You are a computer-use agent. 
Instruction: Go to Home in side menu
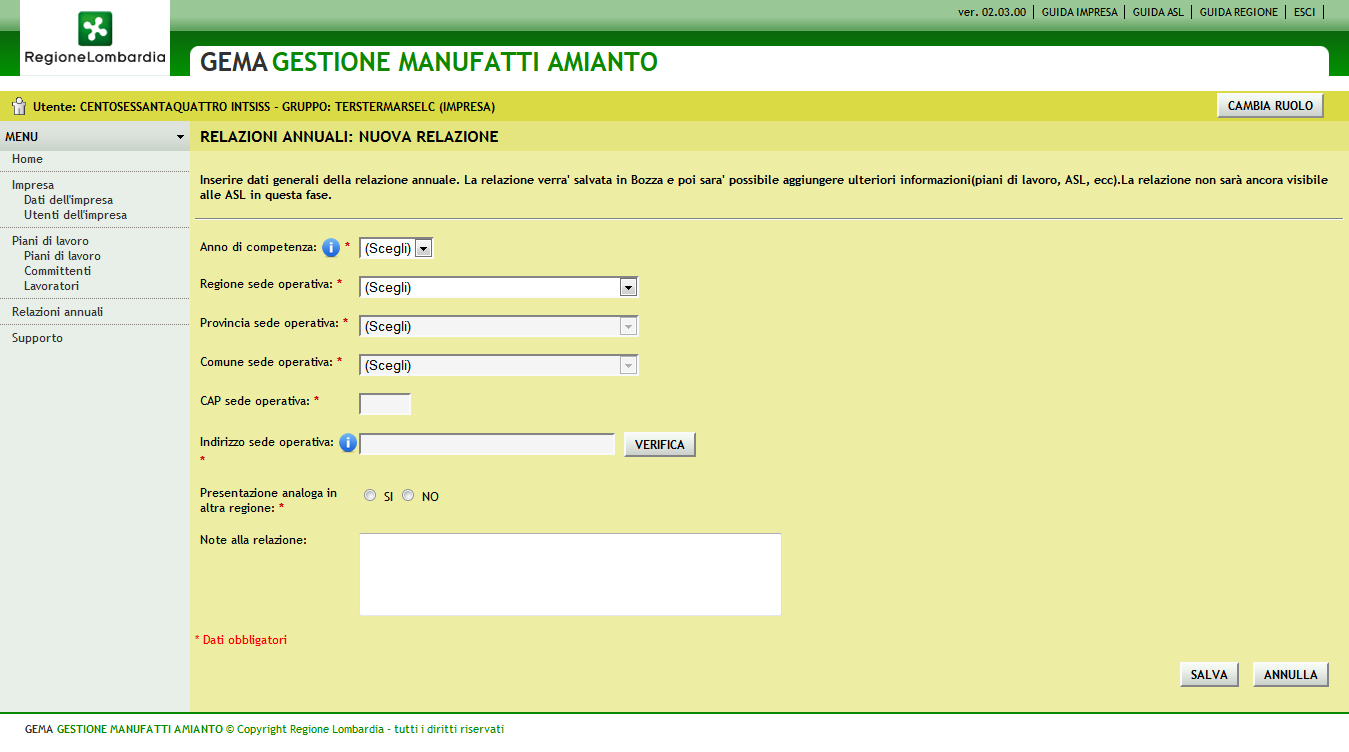coord(27,160)
